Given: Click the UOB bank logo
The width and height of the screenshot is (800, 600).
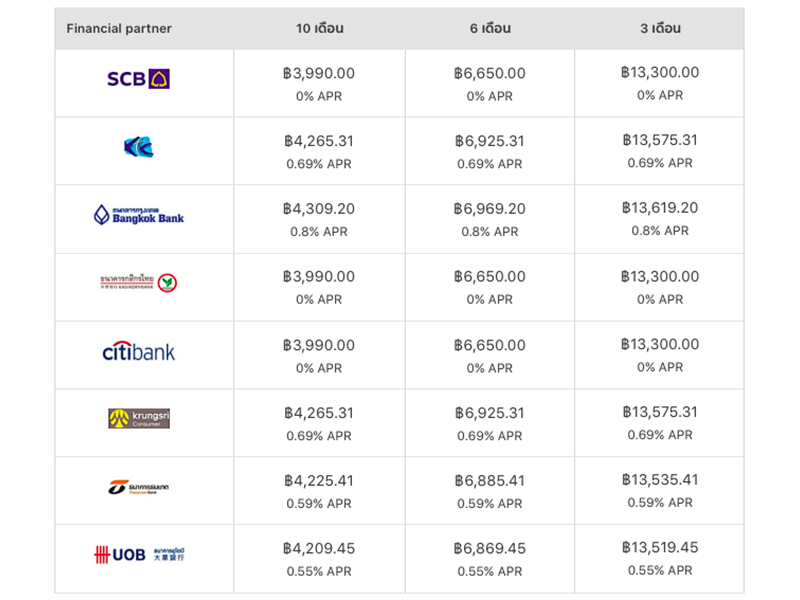Looking at the screenshot, I should click(x=138, y=554).
